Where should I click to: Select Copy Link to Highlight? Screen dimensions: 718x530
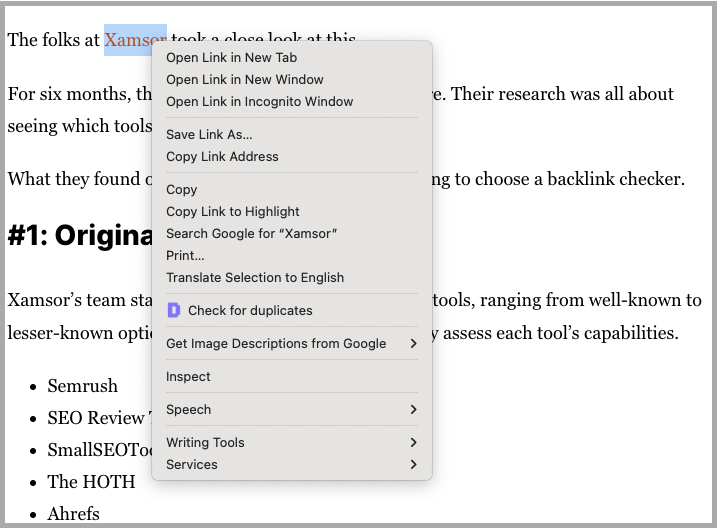(x=292, y=212)
